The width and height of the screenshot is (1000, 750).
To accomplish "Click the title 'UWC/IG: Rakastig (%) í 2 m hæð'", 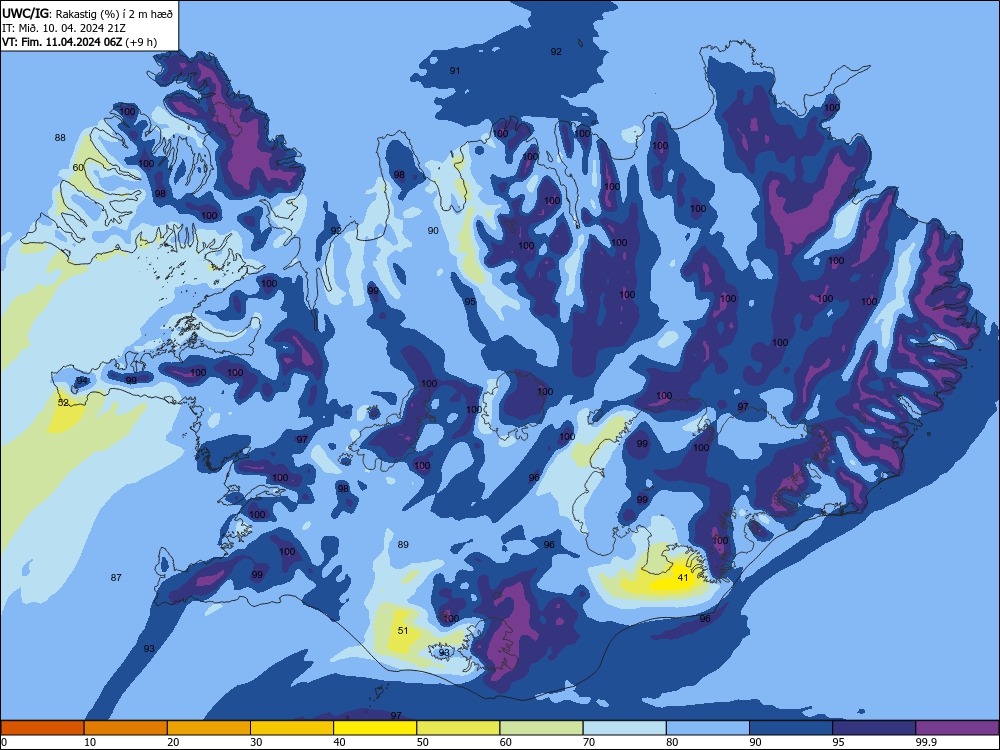I will point(87,12).
